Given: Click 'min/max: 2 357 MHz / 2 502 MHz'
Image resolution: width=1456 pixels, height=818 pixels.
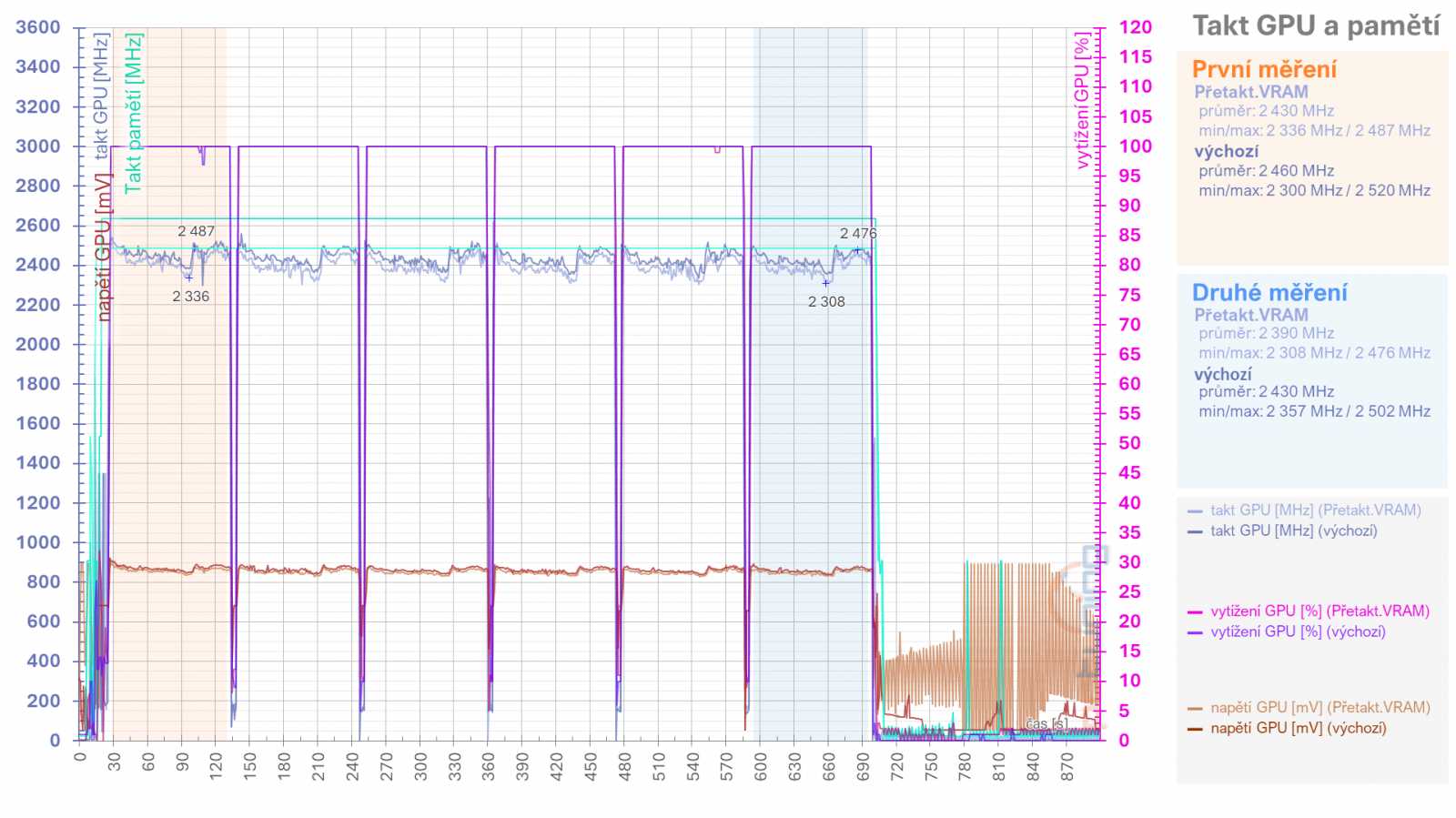Looking at the screenshot, I should click(x=1314, y=411).
